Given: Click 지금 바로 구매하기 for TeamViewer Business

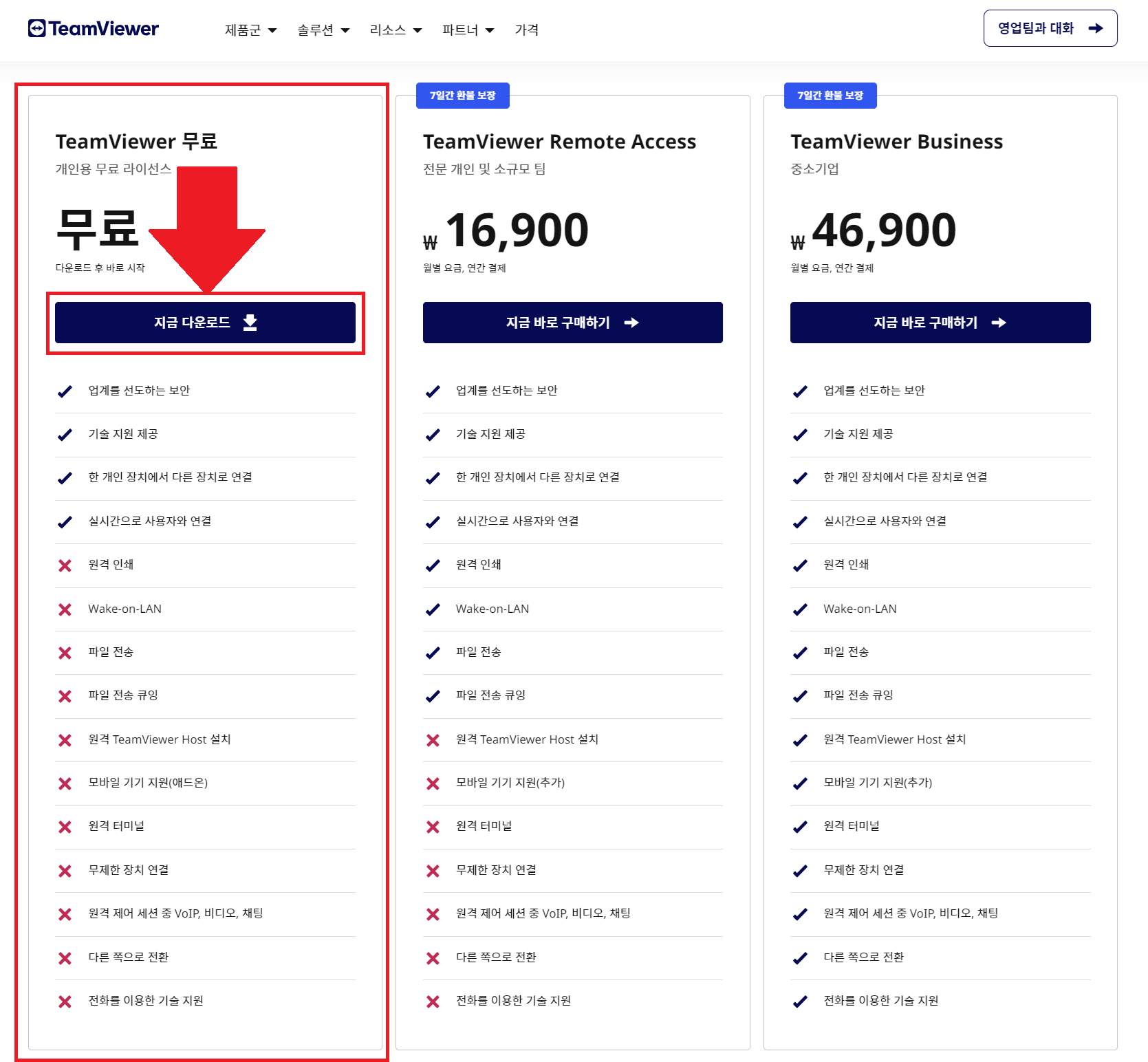Looking at the screenshot, I should tap(940, 323).
